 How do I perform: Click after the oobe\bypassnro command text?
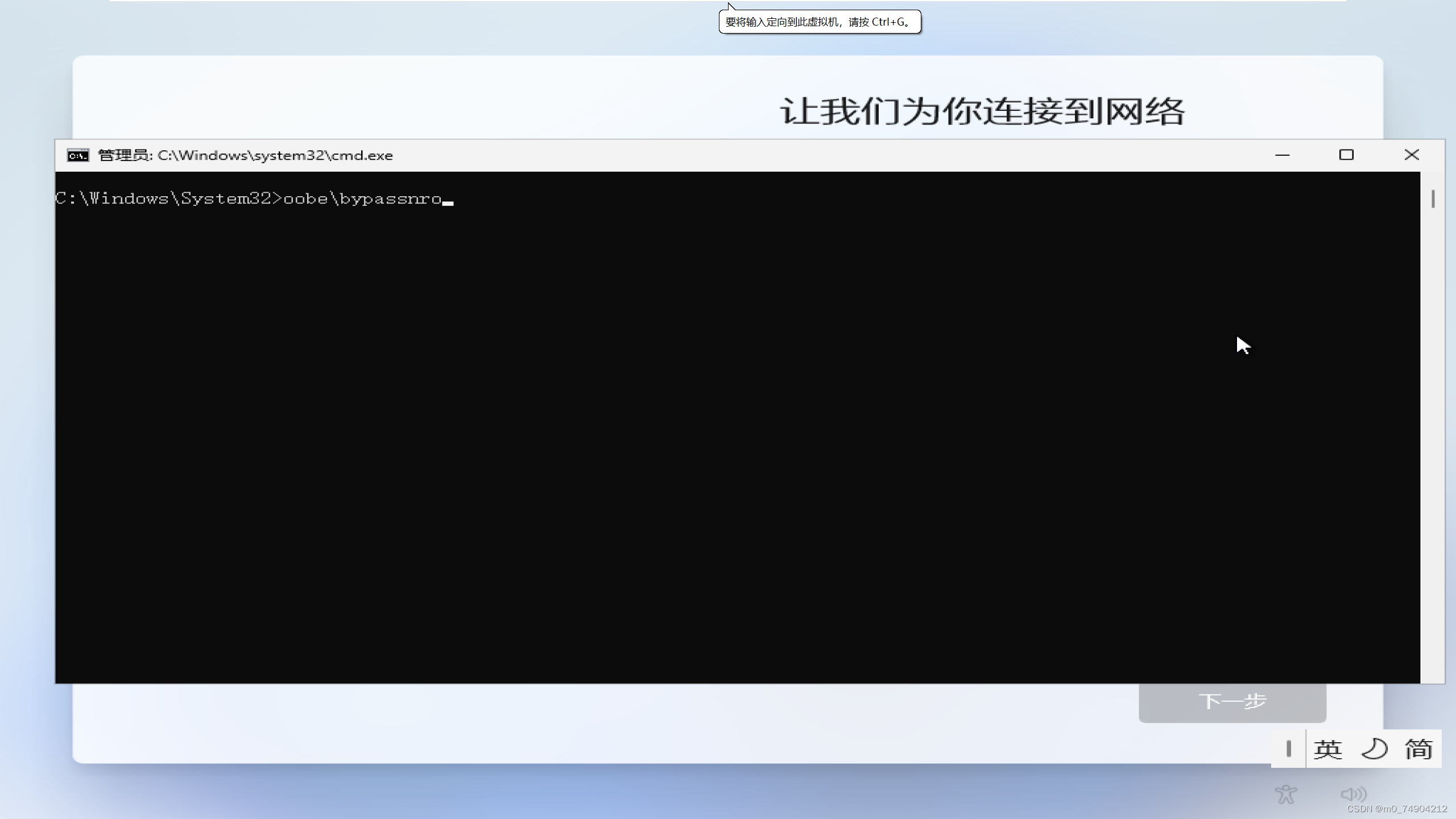click(449, 199)
